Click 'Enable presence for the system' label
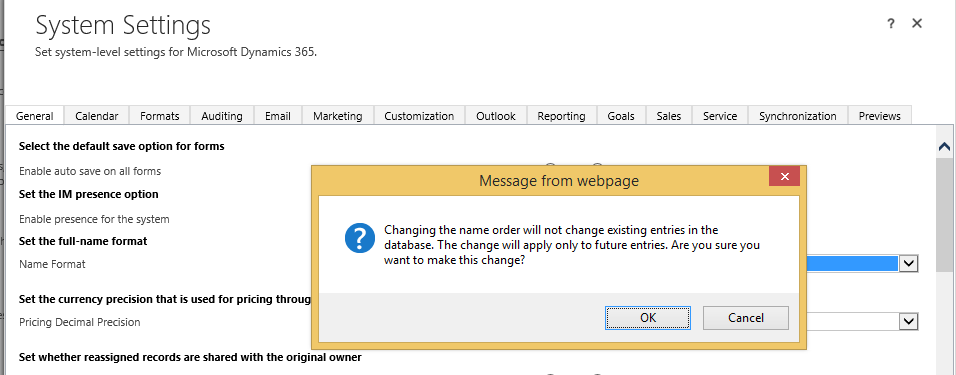 (x=94, y=219)
